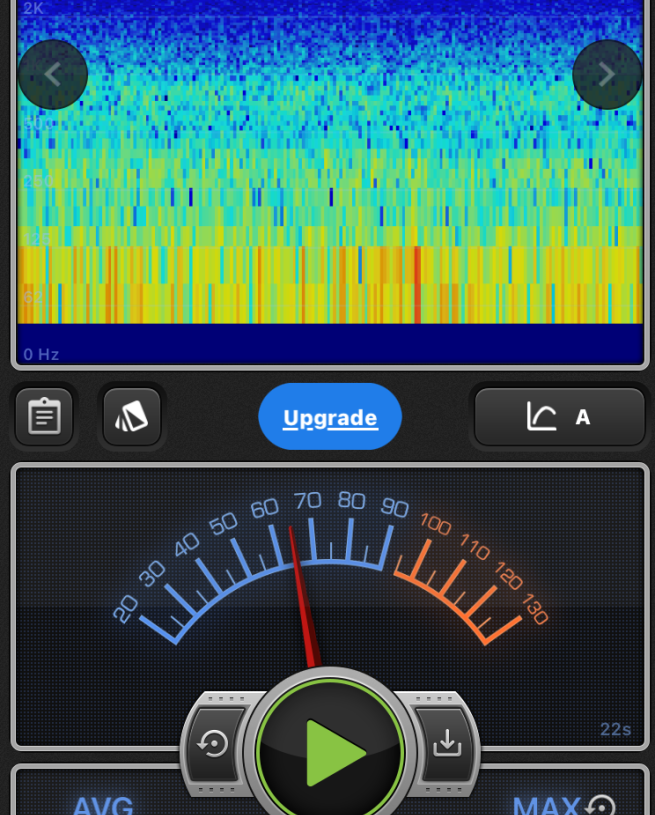Screen dimensions: 655x815
Task: Tap the download recording icon
Action: pyautogui.click(x=446, y=743)
